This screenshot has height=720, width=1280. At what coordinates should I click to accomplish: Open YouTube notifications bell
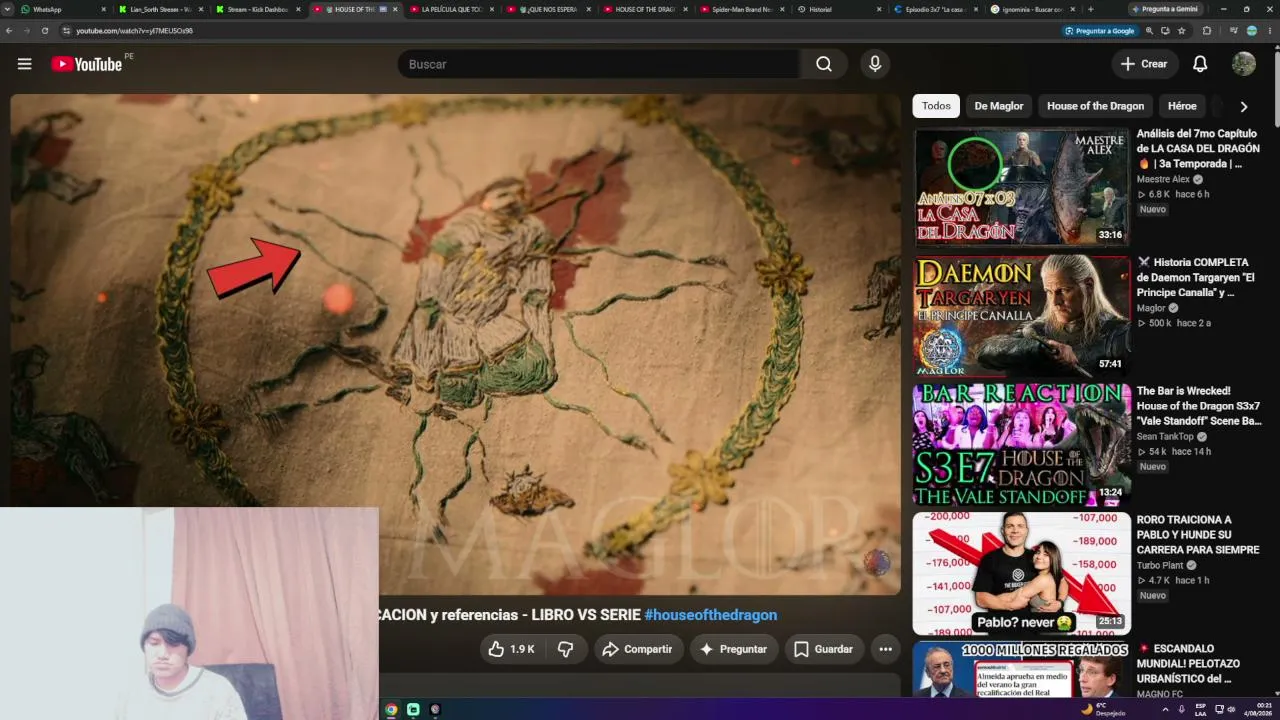1200,64
